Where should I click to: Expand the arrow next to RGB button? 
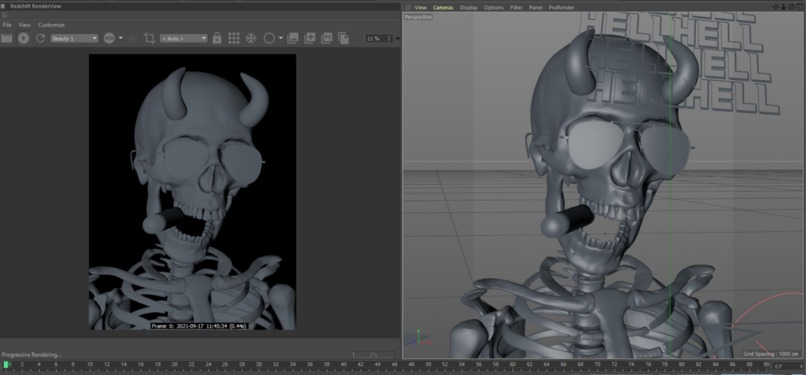tap(121, 38)
